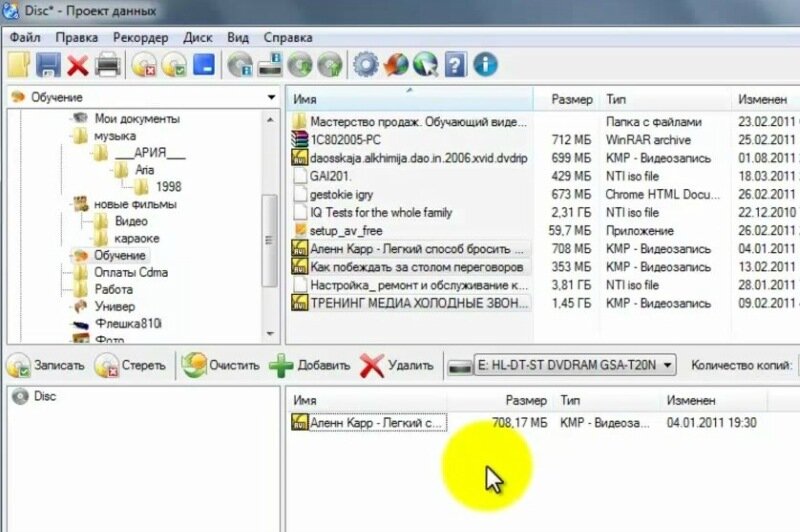Select the музыка folder in tree

pos(115,136)
